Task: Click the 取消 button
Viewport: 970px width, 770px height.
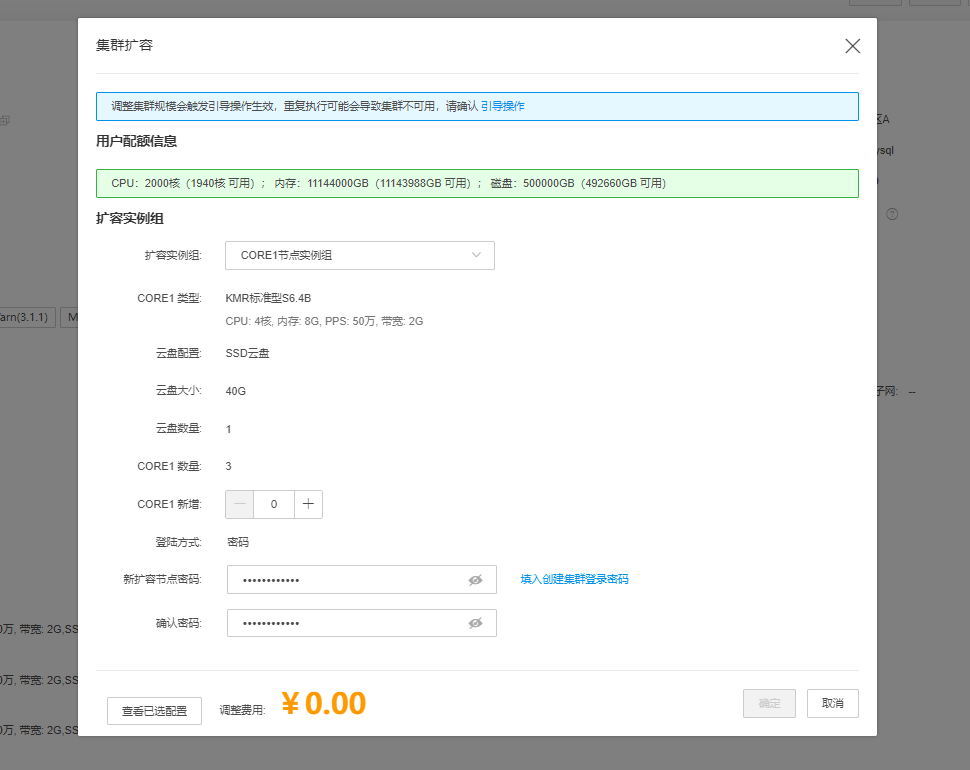Action: (x=833, y=703)
